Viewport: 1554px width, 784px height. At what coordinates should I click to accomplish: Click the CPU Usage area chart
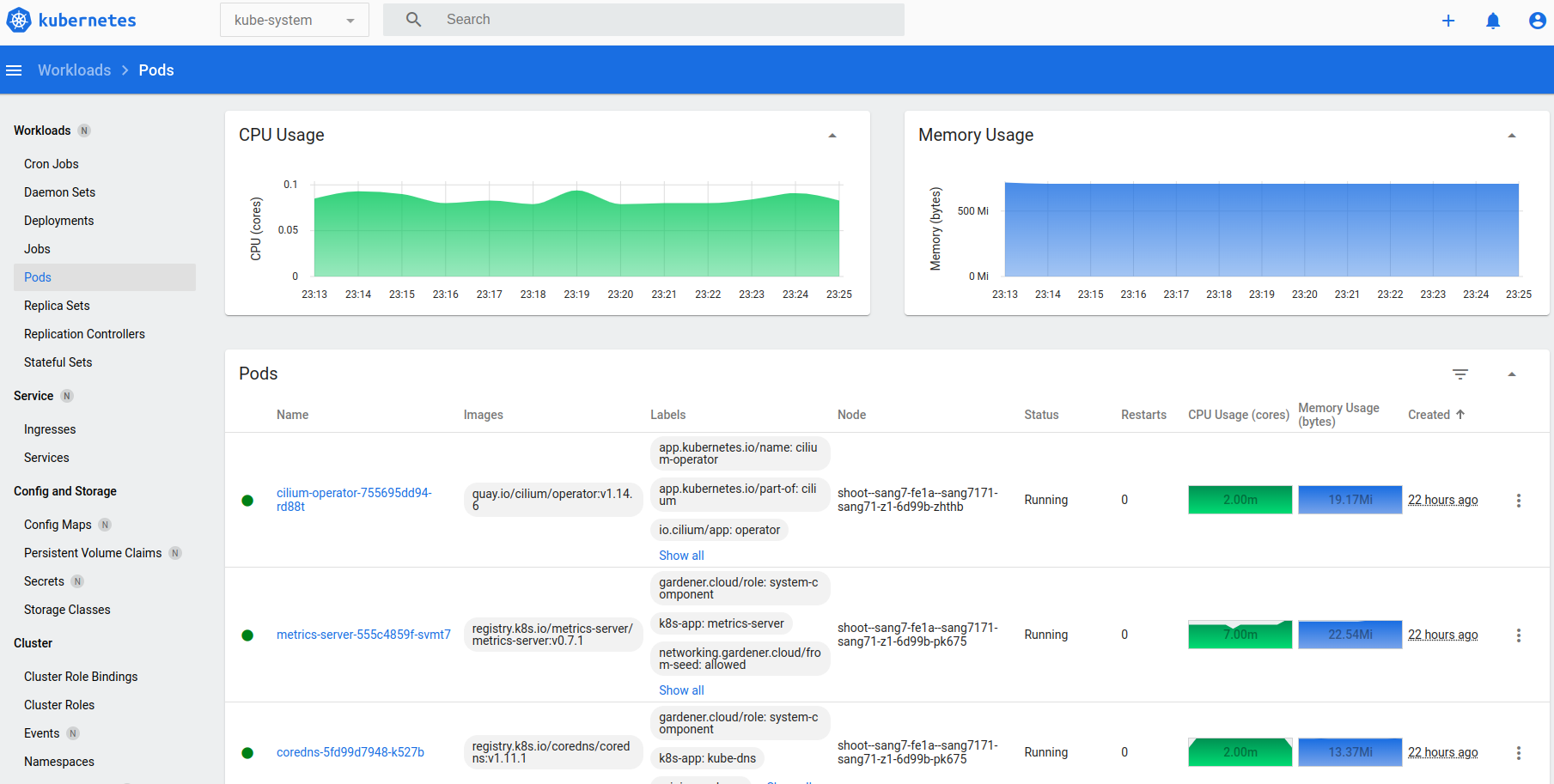pyautogui.click(x=576, y=233)
